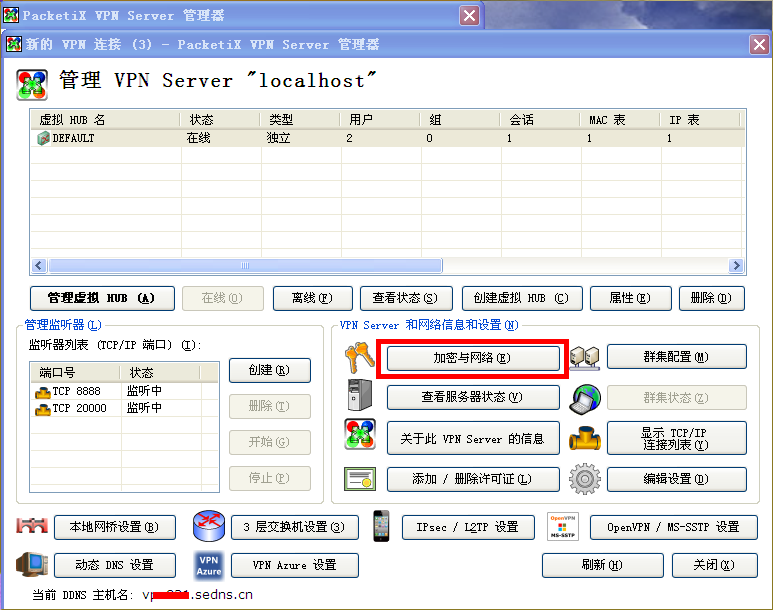The width and height of the screenshot is (773, 610).
Task: Create a listener with 创建 (R)
Action: (270, 370)
